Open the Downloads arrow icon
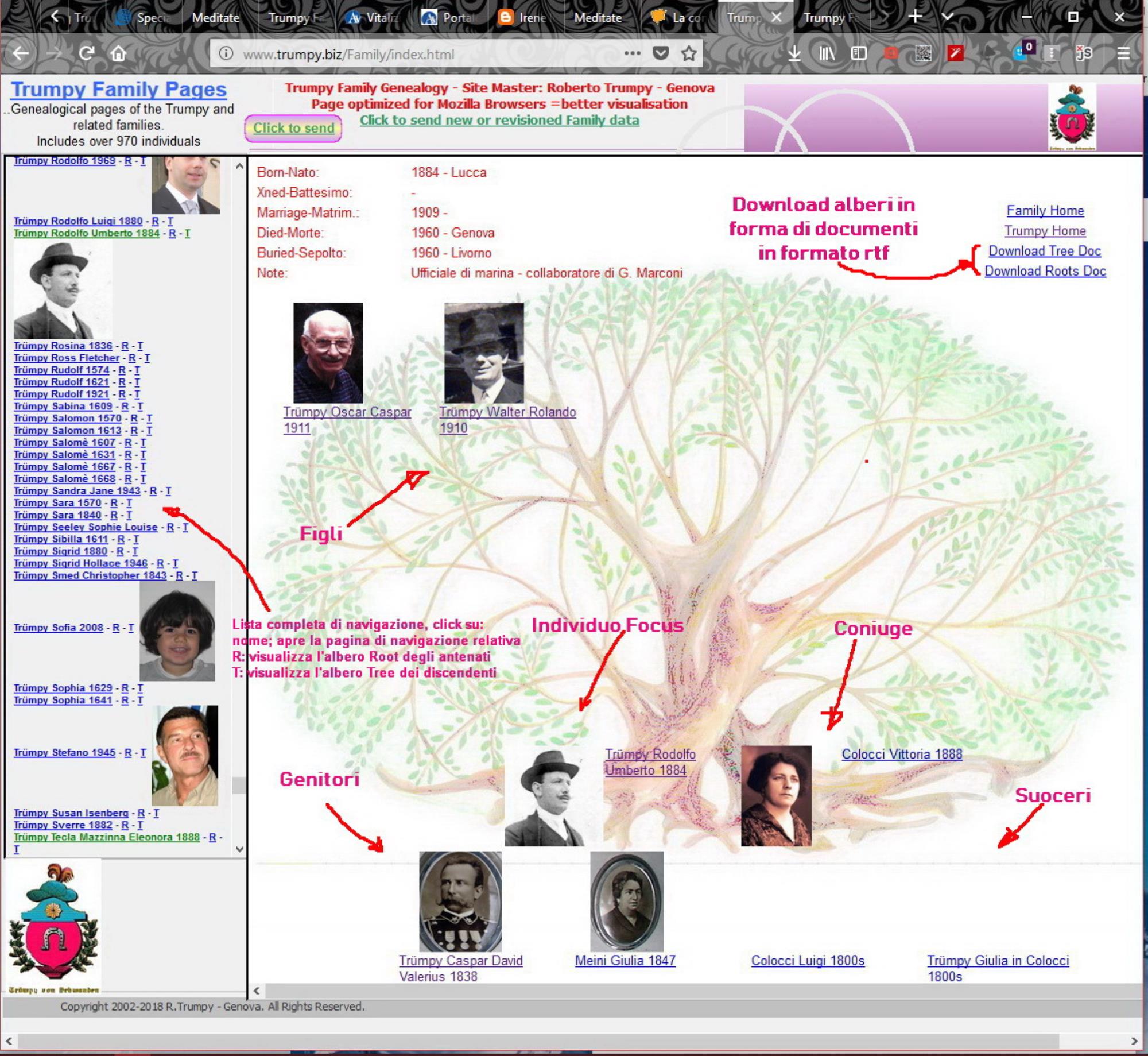The width and height of the screenshot is (1148, 1056). [794, 53]
